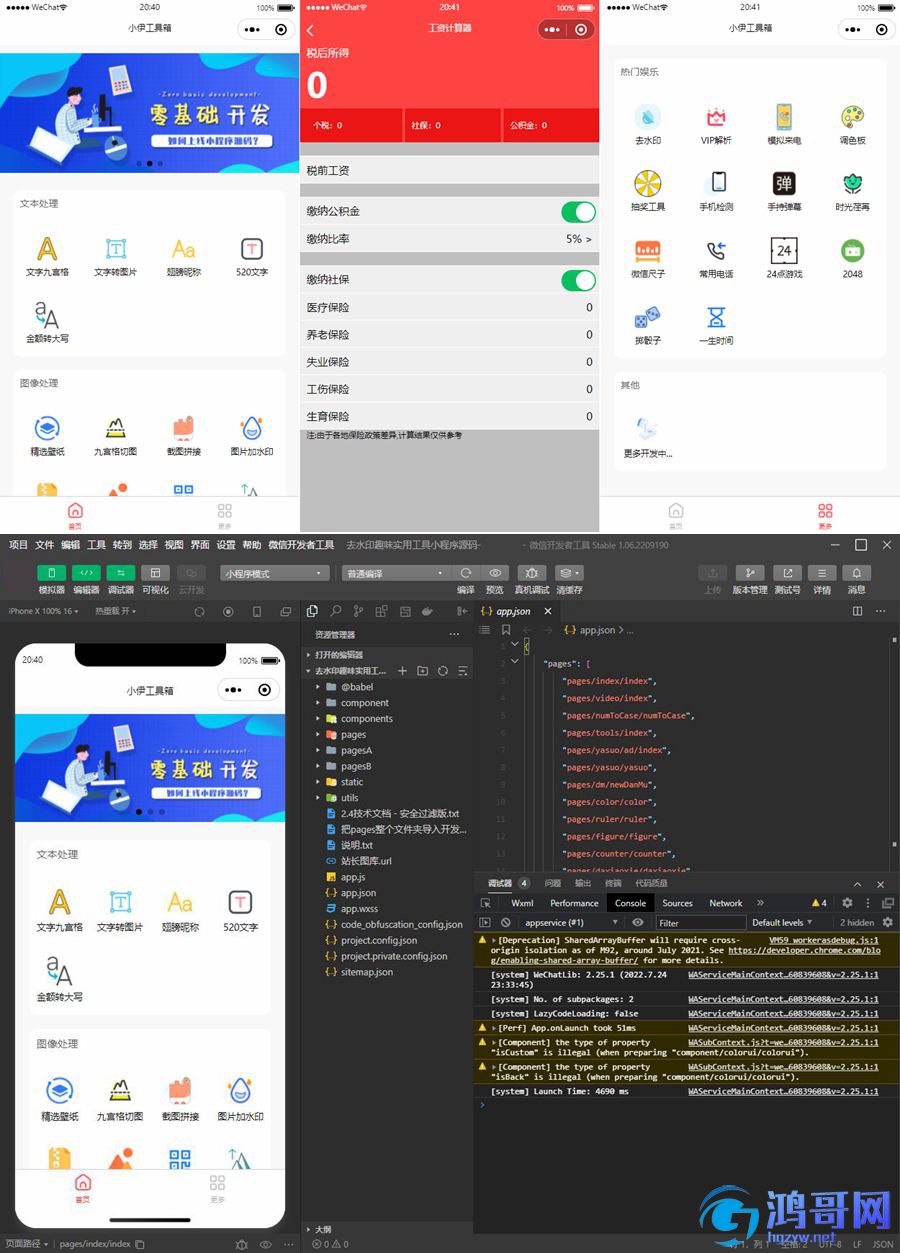Toggle the 模拟器 simulator panel button
Screen dimensions: 900x1253
point(52,573)
